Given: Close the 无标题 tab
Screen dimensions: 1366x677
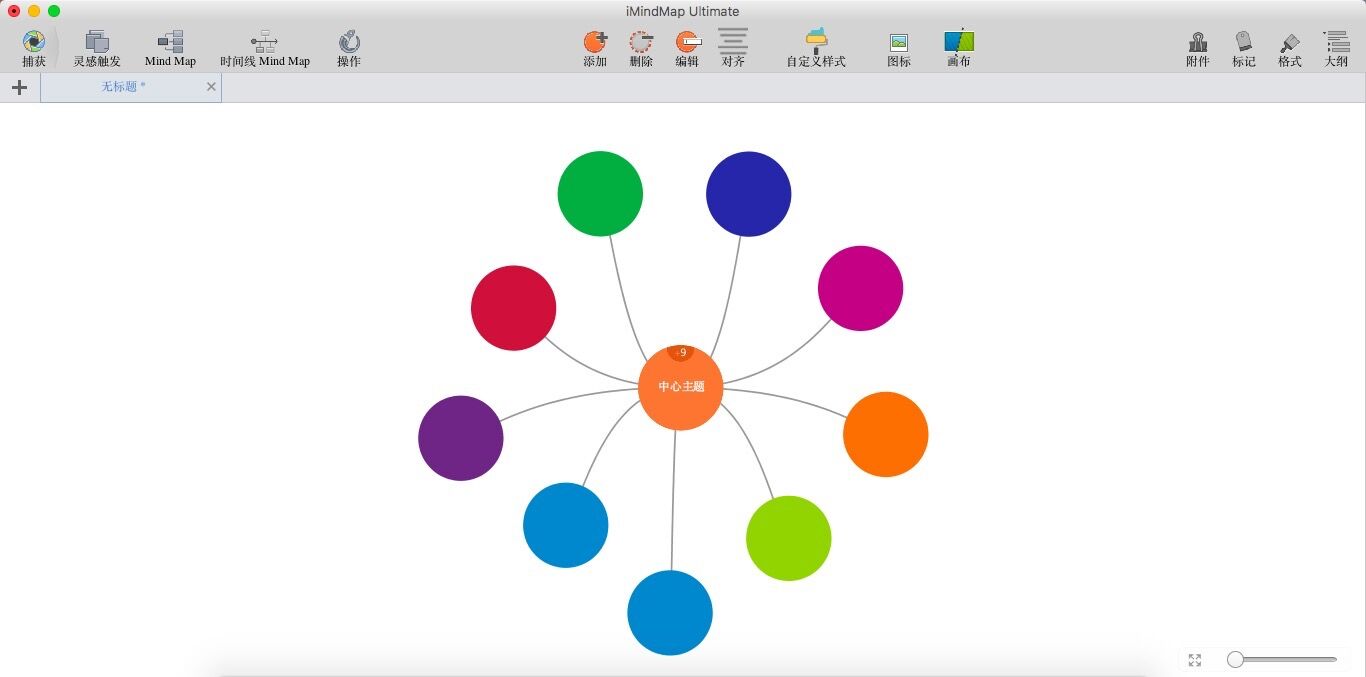Looking at the screenshot, I should pos(211,87).
